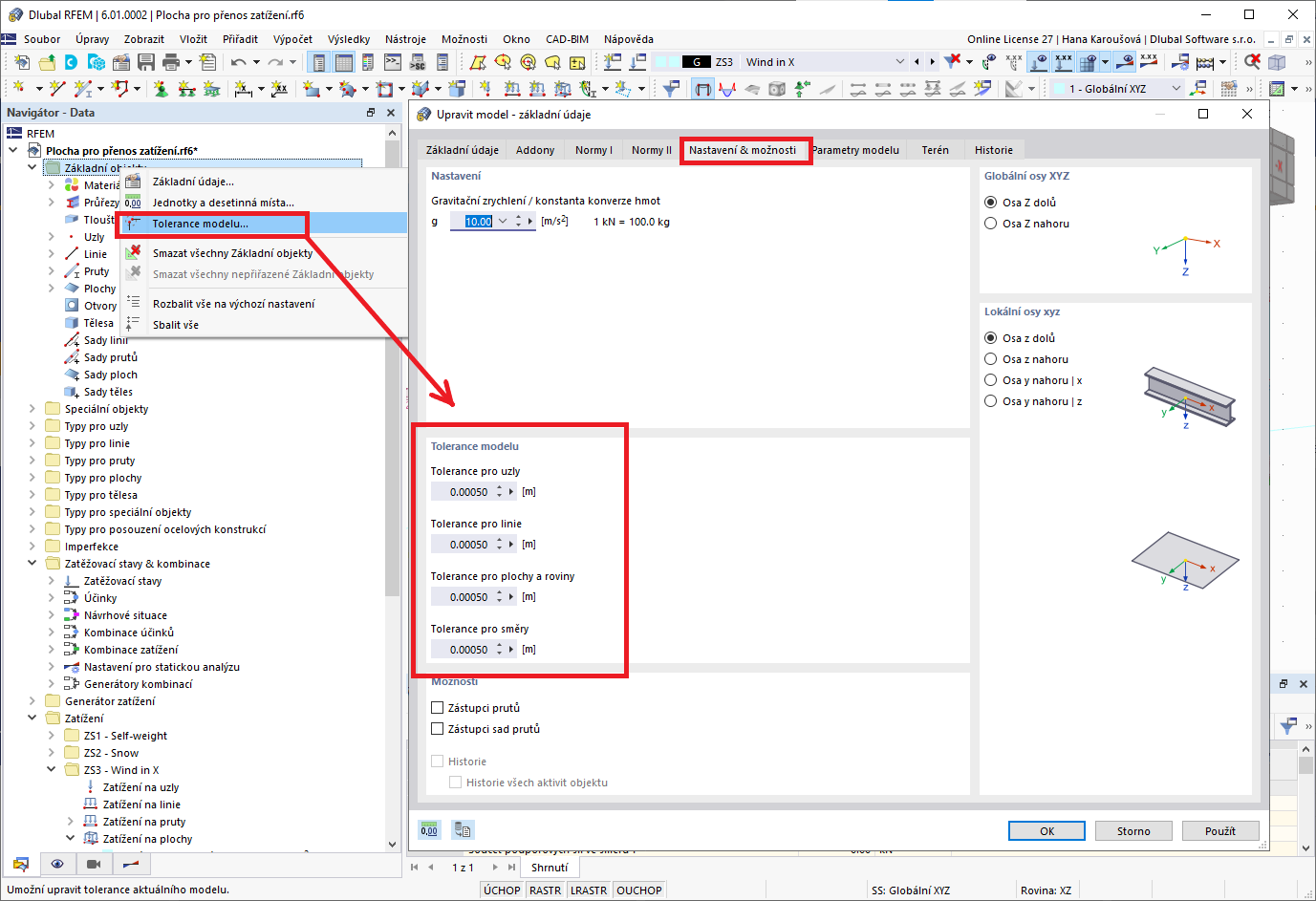Select local axis Osa z dolů
This screenshot has height=901, width=1316.
(x=991, y=338)
